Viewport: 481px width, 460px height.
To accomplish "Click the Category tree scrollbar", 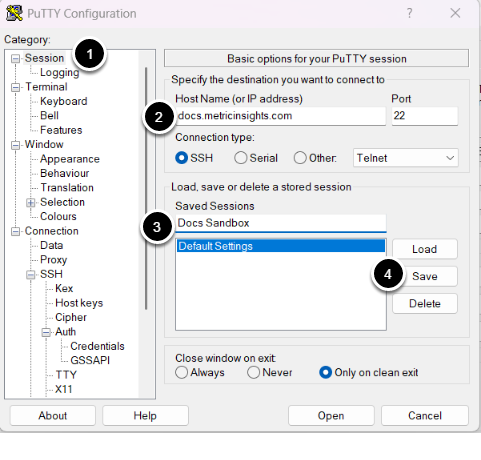I will click(x=146, y=188).
